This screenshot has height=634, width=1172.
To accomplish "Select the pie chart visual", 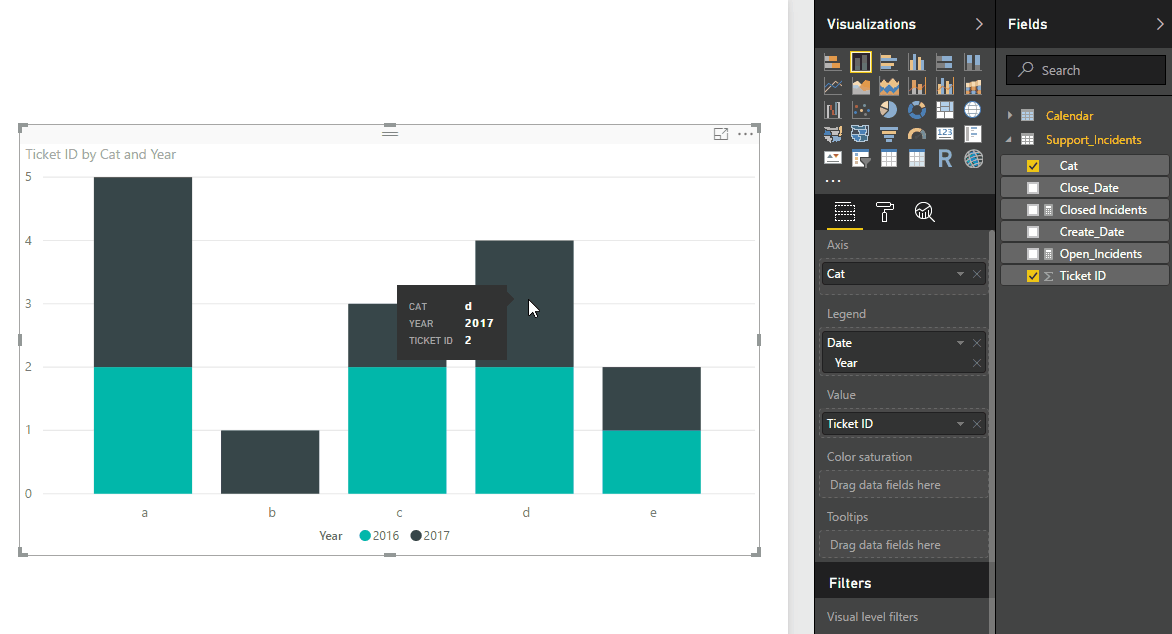I will click(x=889, y=110).
